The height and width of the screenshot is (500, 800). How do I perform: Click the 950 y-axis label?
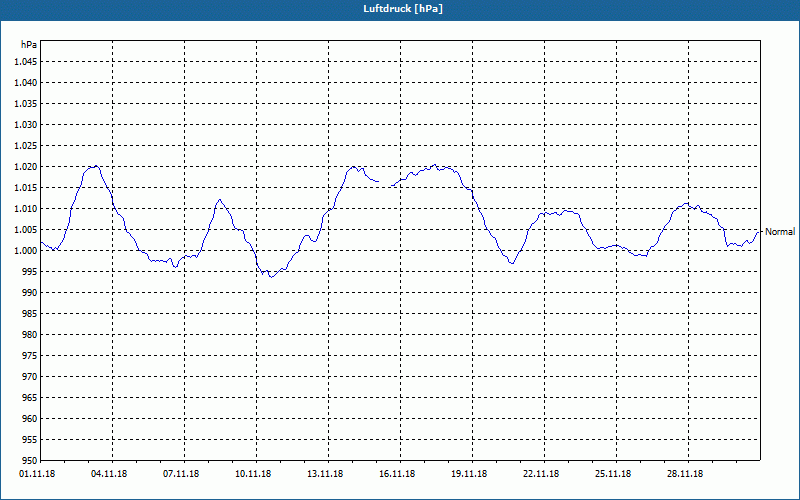30,460
